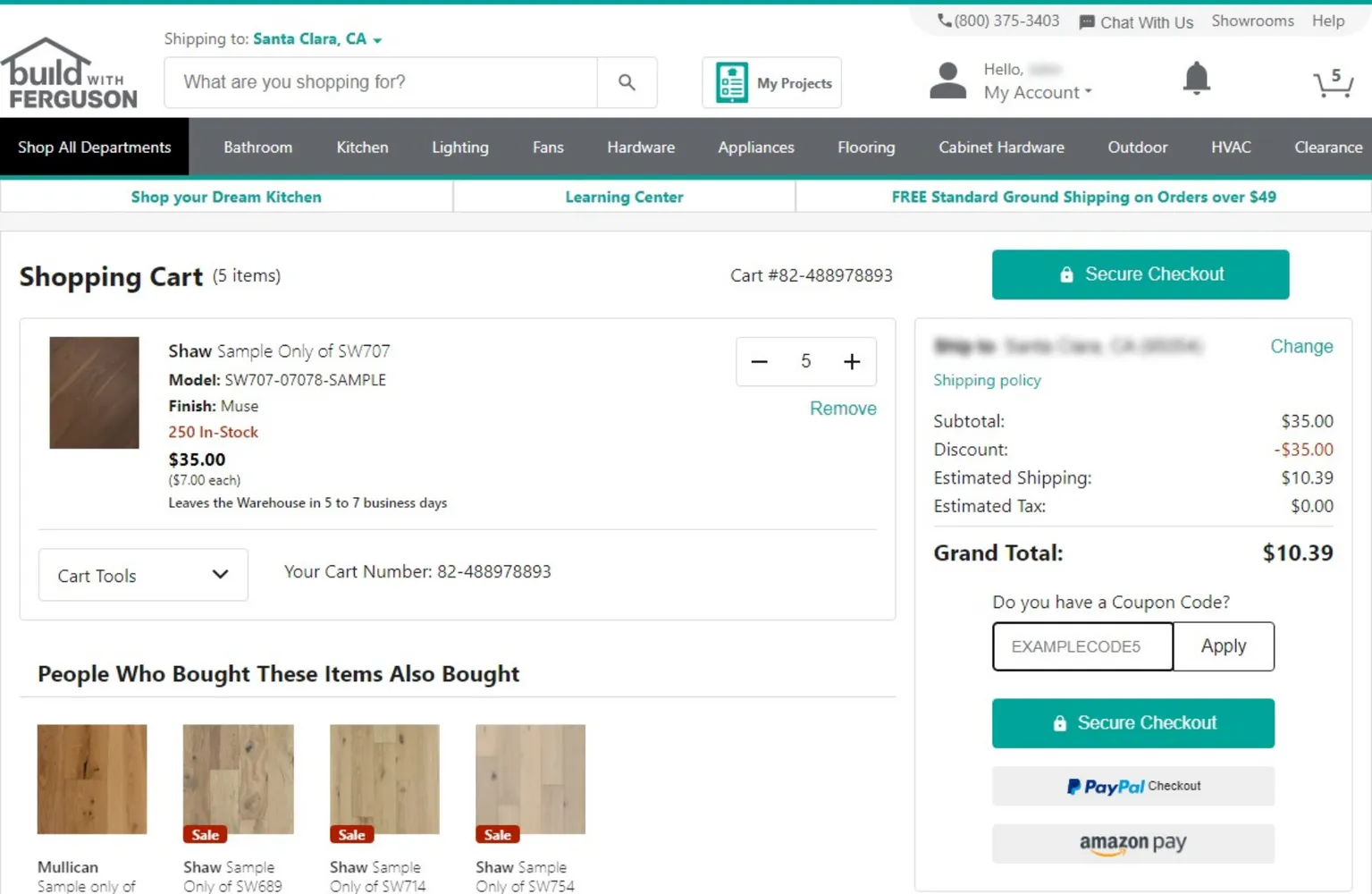Click Chat With Us speech icon

click(1086, 22)
